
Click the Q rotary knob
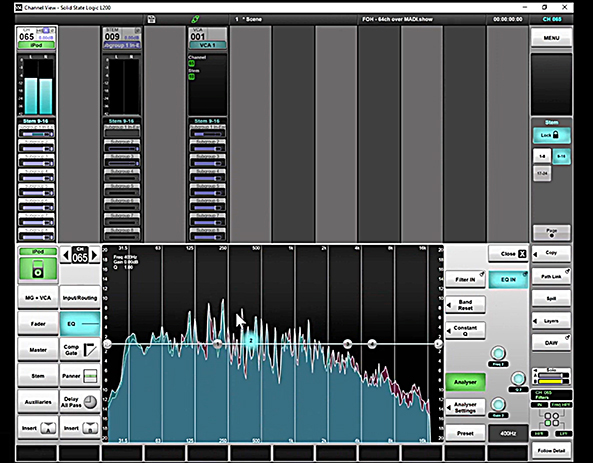point(518,378)
